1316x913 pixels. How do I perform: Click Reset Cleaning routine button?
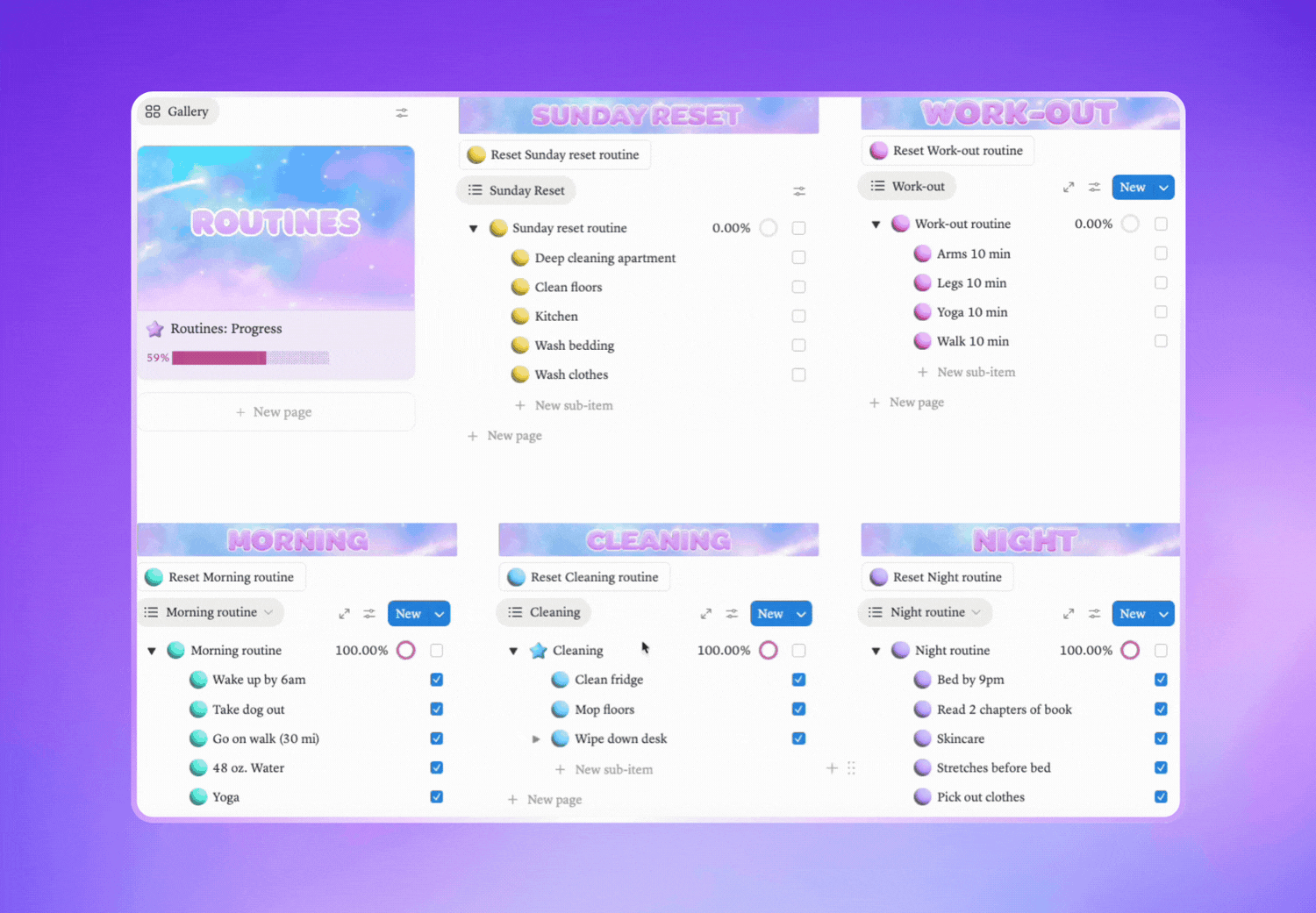pos(584,577)
